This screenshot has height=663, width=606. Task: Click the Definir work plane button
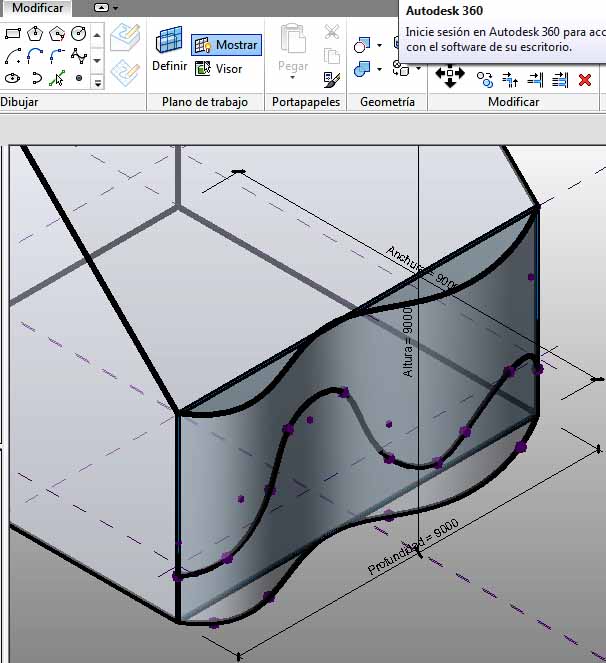(x=169, y=50)
